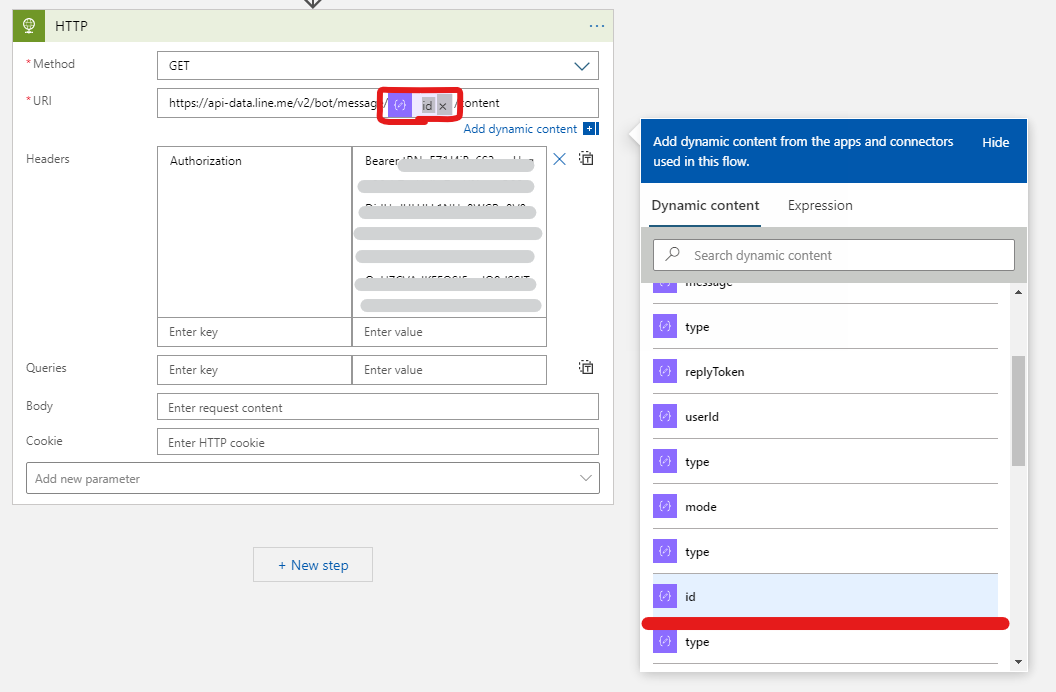Open the HTTP action ellipsis menu
The width and height of the screenshot is (1056, 692).
[597, 26]
